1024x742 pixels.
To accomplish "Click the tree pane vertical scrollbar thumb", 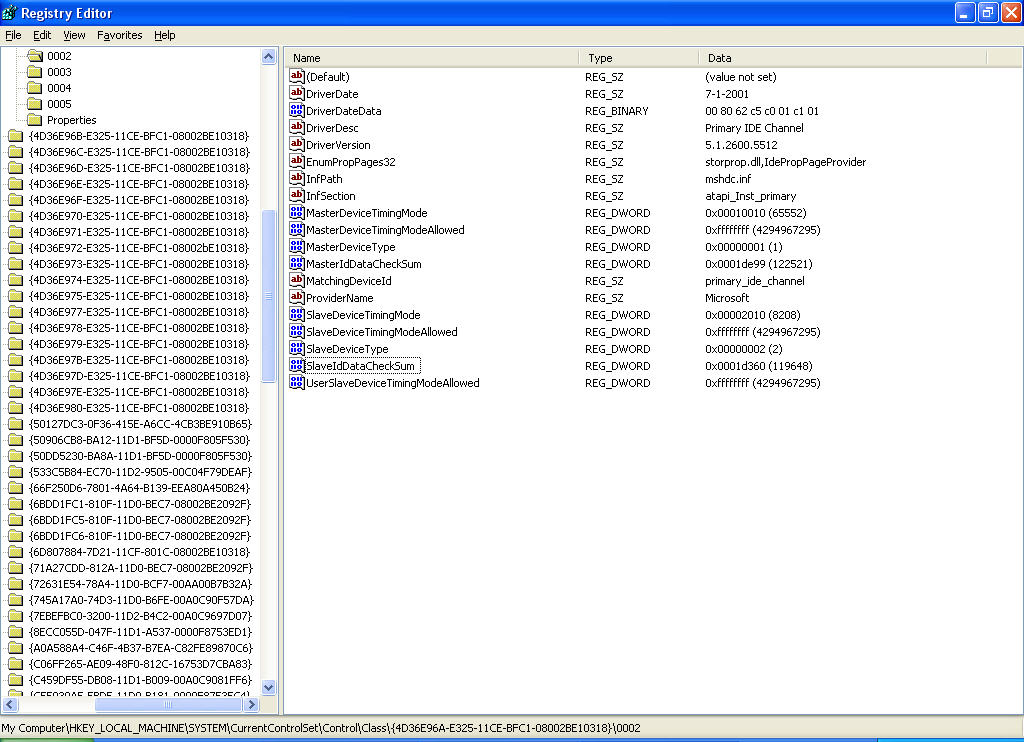I will click(268, 296).
